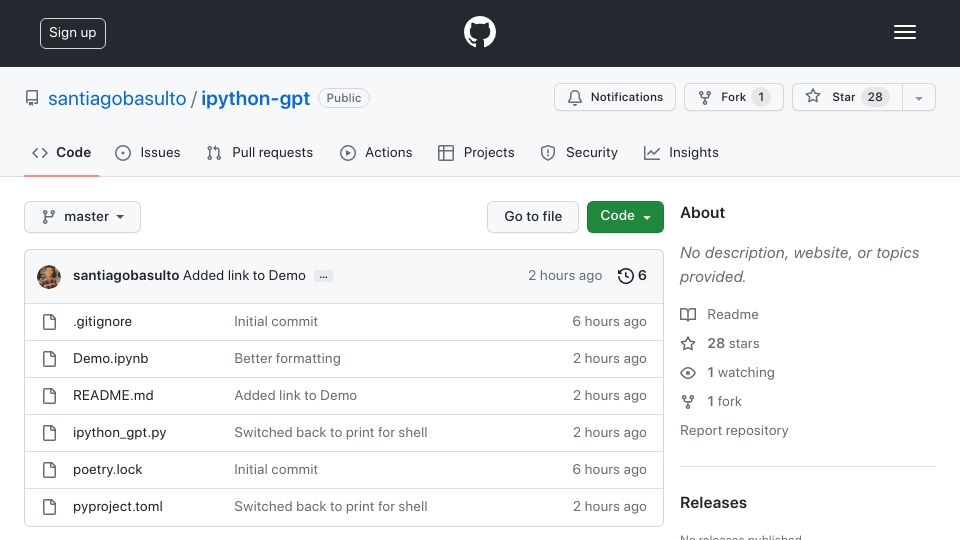960x540 pixels.
Task: Switch to the Projects tab
Action: 476,152
